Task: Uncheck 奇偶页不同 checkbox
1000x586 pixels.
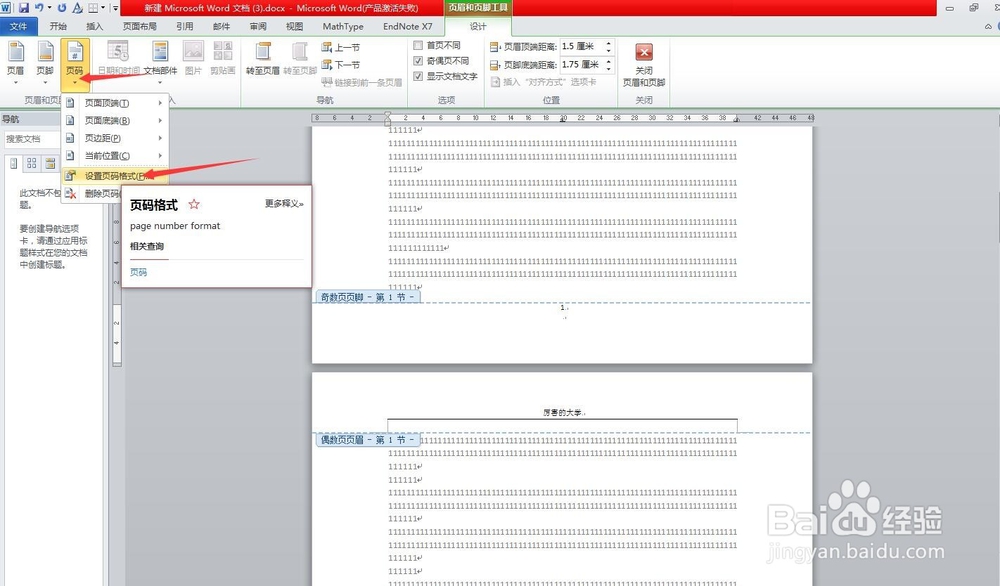Action: (x=418, y=61)
